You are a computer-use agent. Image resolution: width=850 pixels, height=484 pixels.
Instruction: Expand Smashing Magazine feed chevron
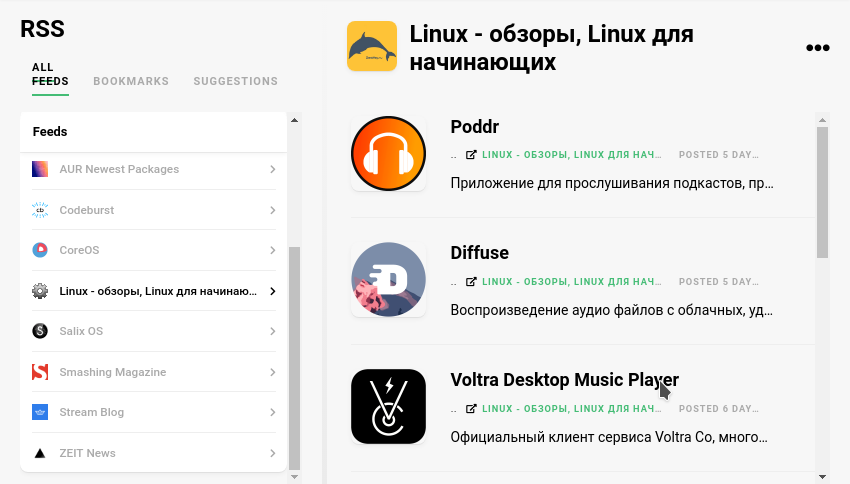click(273, 372)
